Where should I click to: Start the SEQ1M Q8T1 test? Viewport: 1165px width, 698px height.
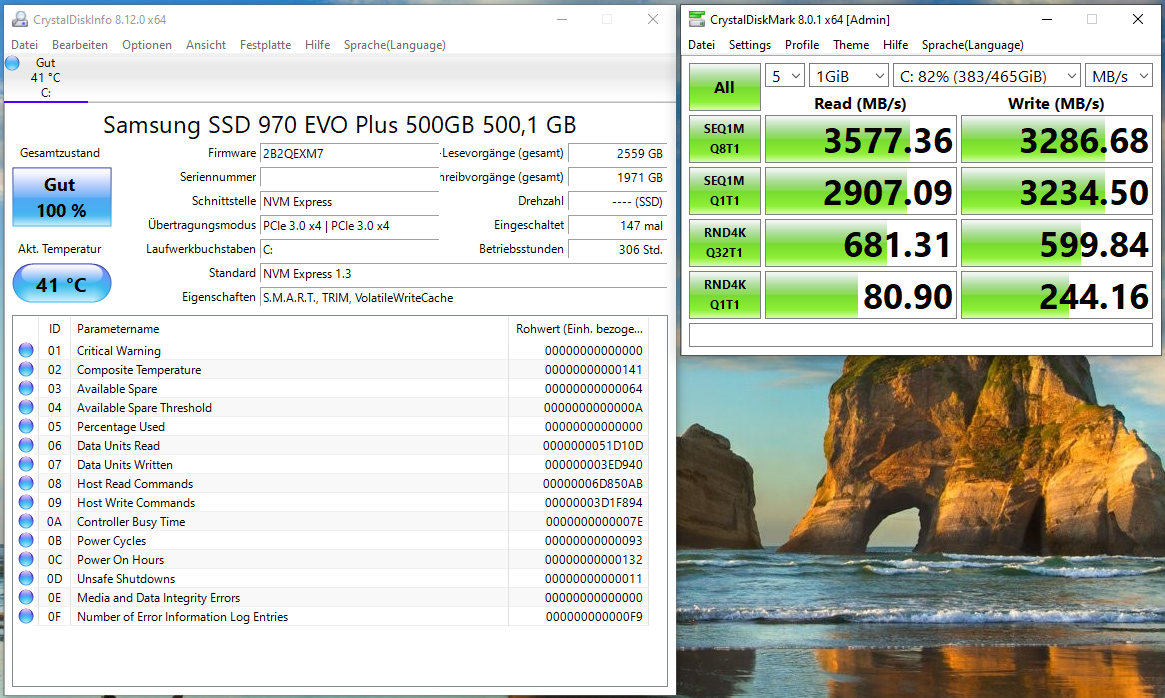point(724,138)
